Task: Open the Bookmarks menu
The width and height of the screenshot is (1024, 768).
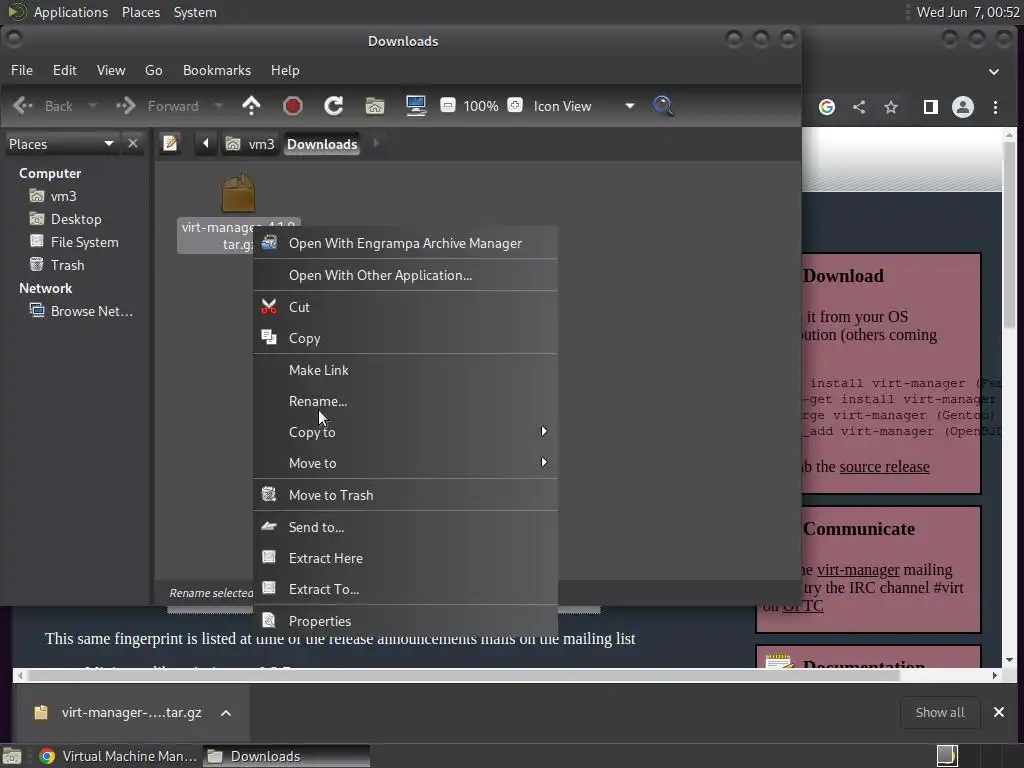Action: click(216, 70)
